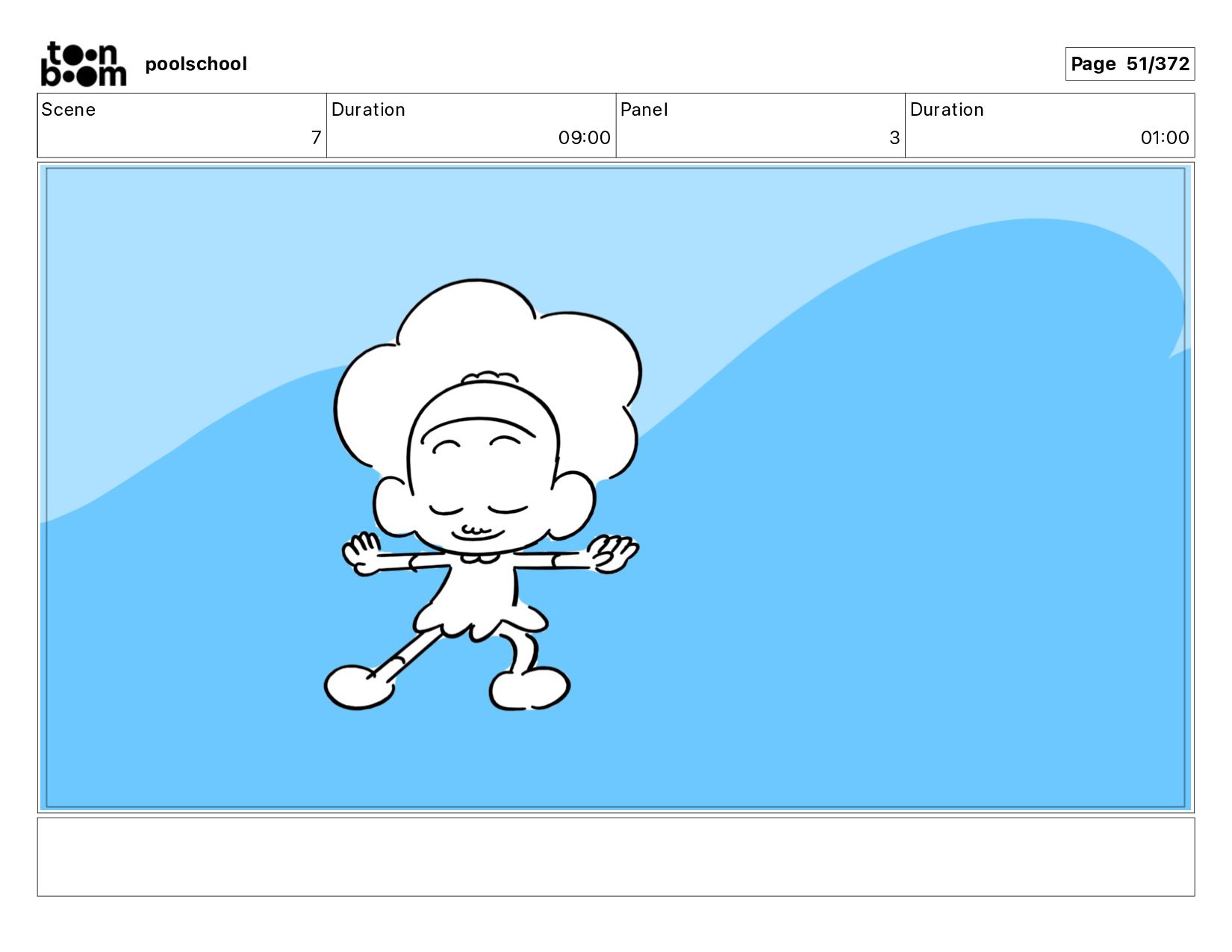The width and height of the screenshot is (1232, 952).
Task: Select the 'poolschool' project title
Action: point(196,64)
